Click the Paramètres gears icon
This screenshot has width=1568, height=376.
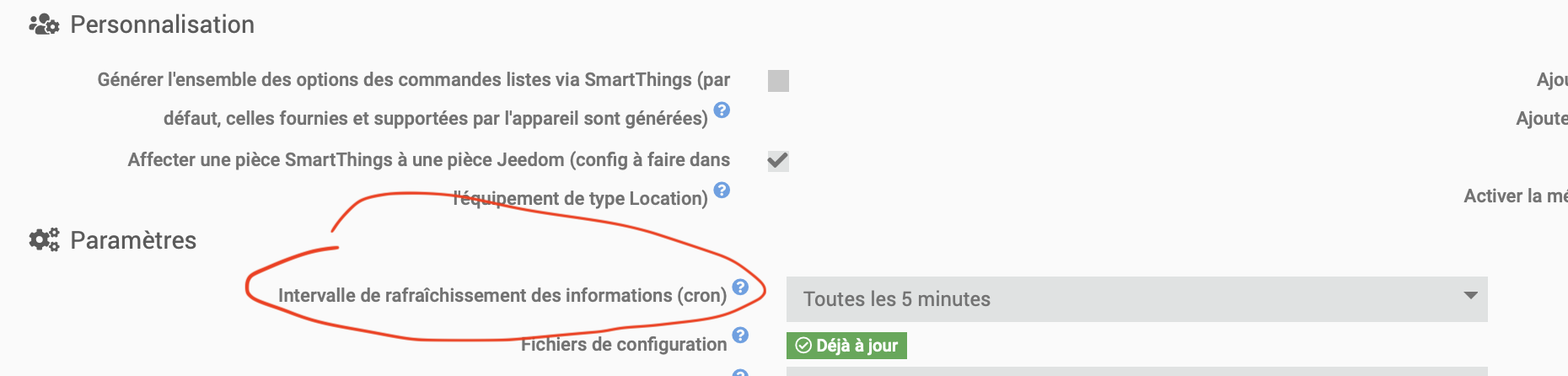pos(44,240)
